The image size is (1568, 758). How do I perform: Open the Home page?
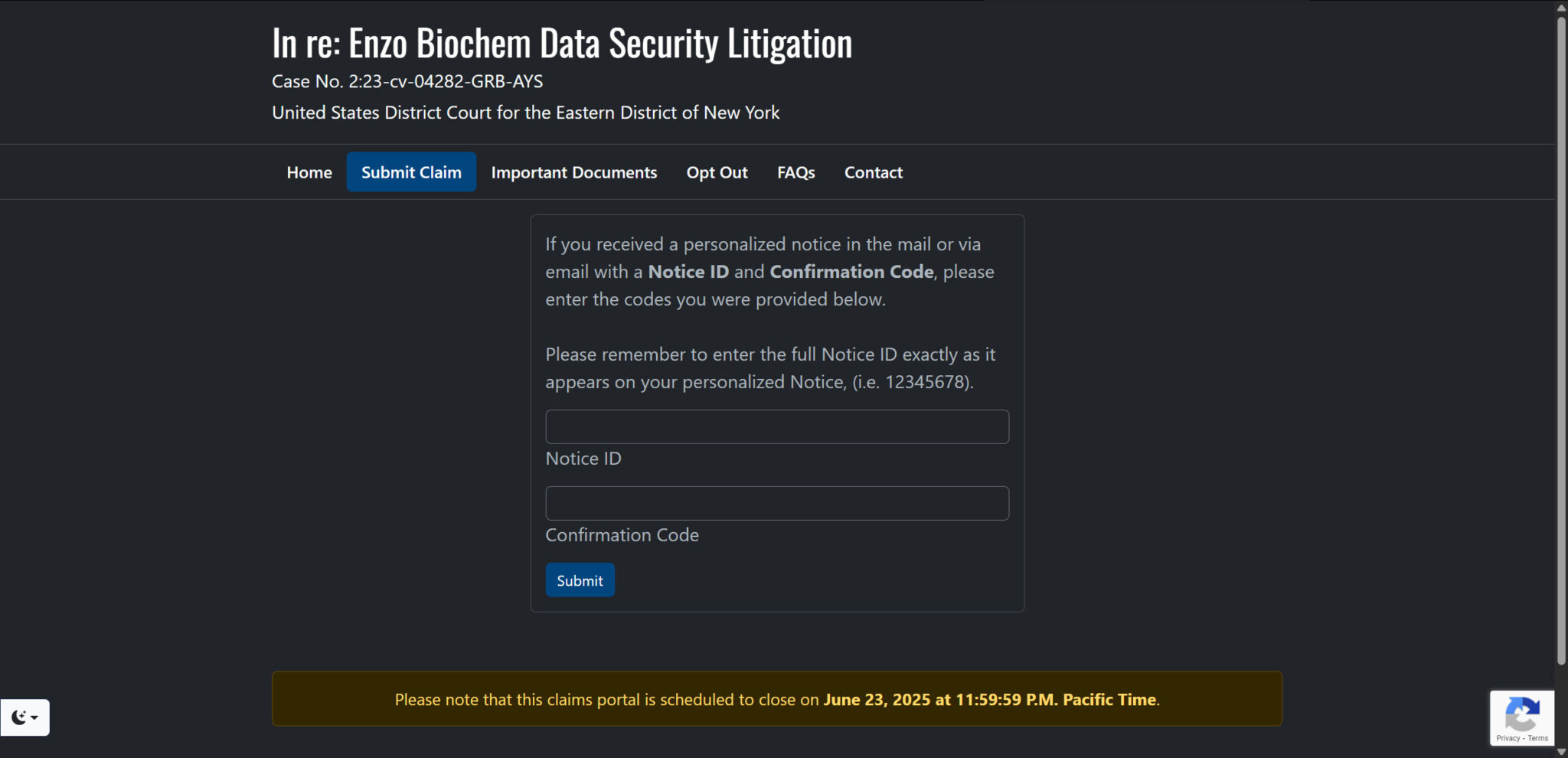tap(309, 172)
